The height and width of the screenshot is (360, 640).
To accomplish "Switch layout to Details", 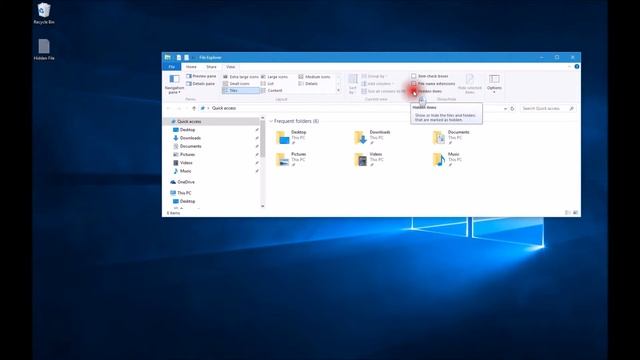I will click(308, 84).
